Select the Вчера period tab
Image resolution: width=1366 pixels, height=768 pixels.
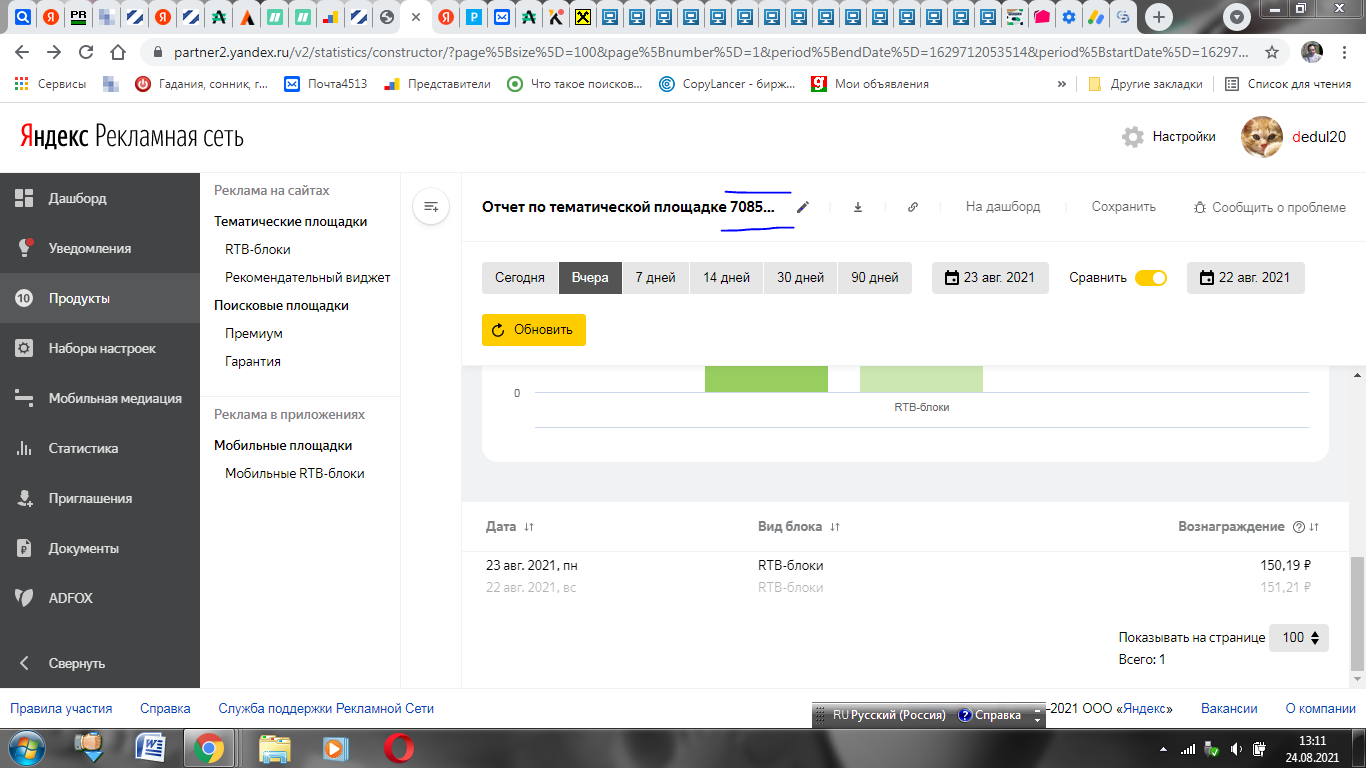click(590, 278)
